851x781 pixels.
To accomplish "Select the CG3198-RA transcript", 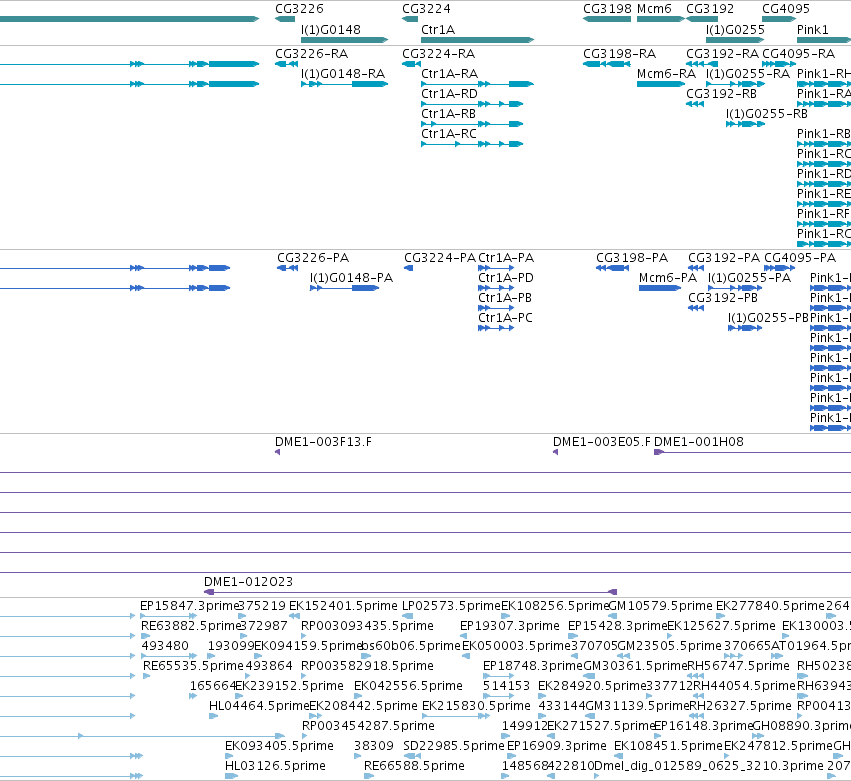I will [607, 64].
